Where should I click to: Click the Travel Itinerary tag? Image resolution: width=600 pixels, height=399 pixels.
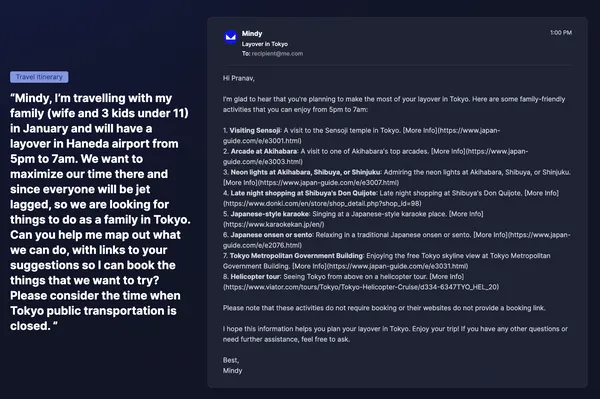pos(39,77)
